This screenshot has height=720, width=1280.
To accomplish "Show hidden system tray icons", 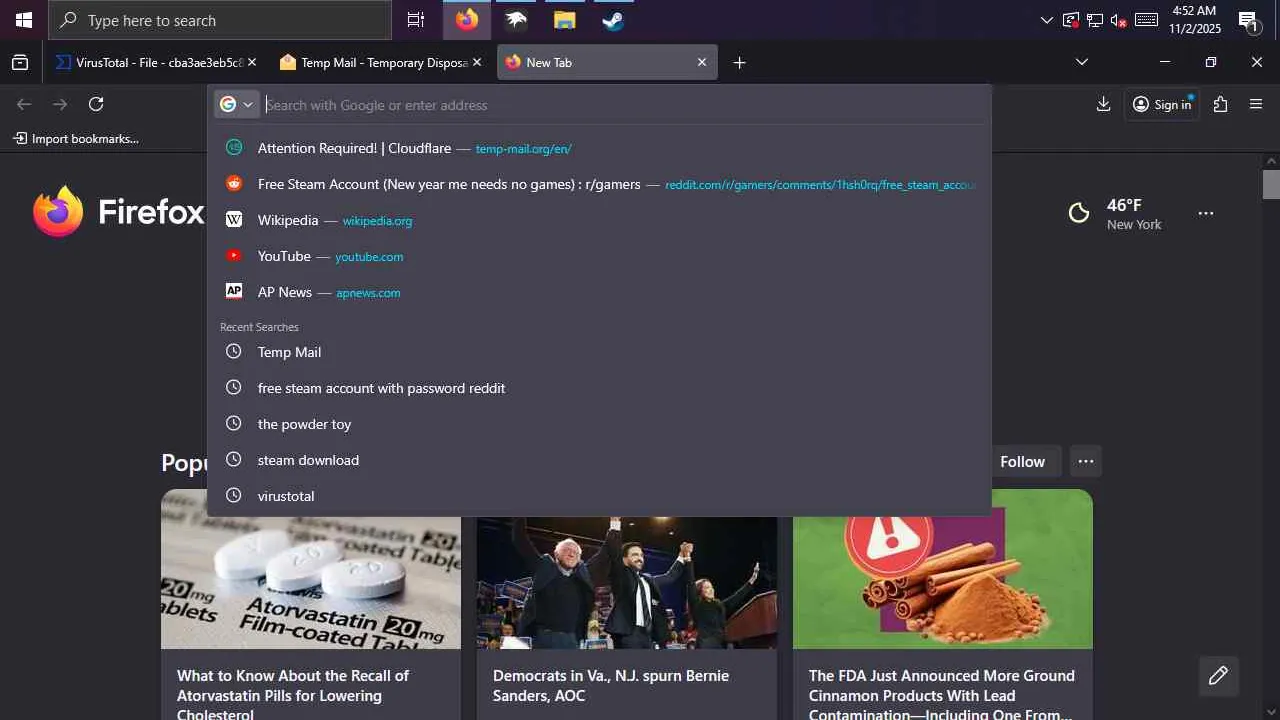I will coord(1047,20).
